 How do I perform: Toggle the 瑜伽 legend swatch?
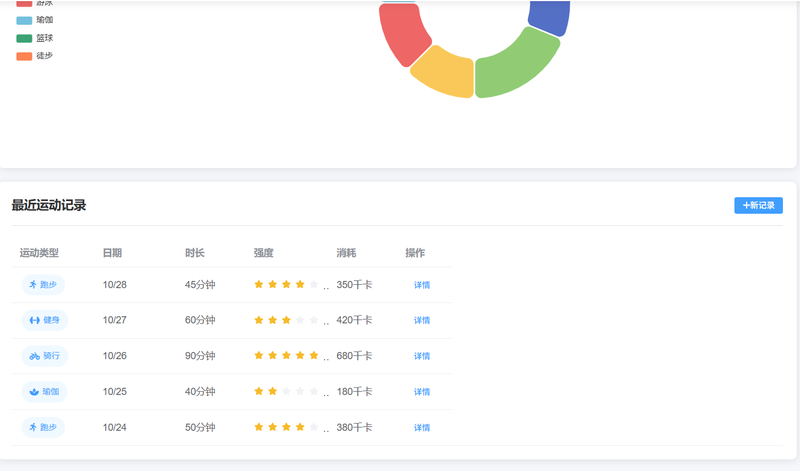24,20
